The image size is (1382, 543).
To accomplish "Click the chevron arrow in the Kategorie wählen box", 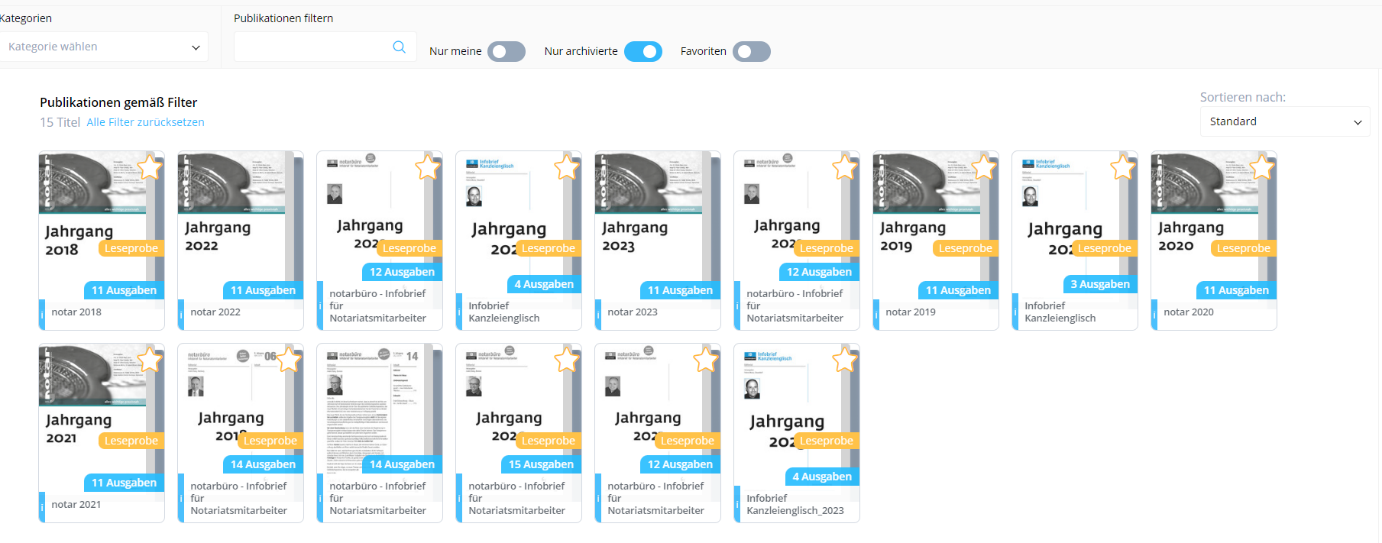I will click(x=195, y=47).
